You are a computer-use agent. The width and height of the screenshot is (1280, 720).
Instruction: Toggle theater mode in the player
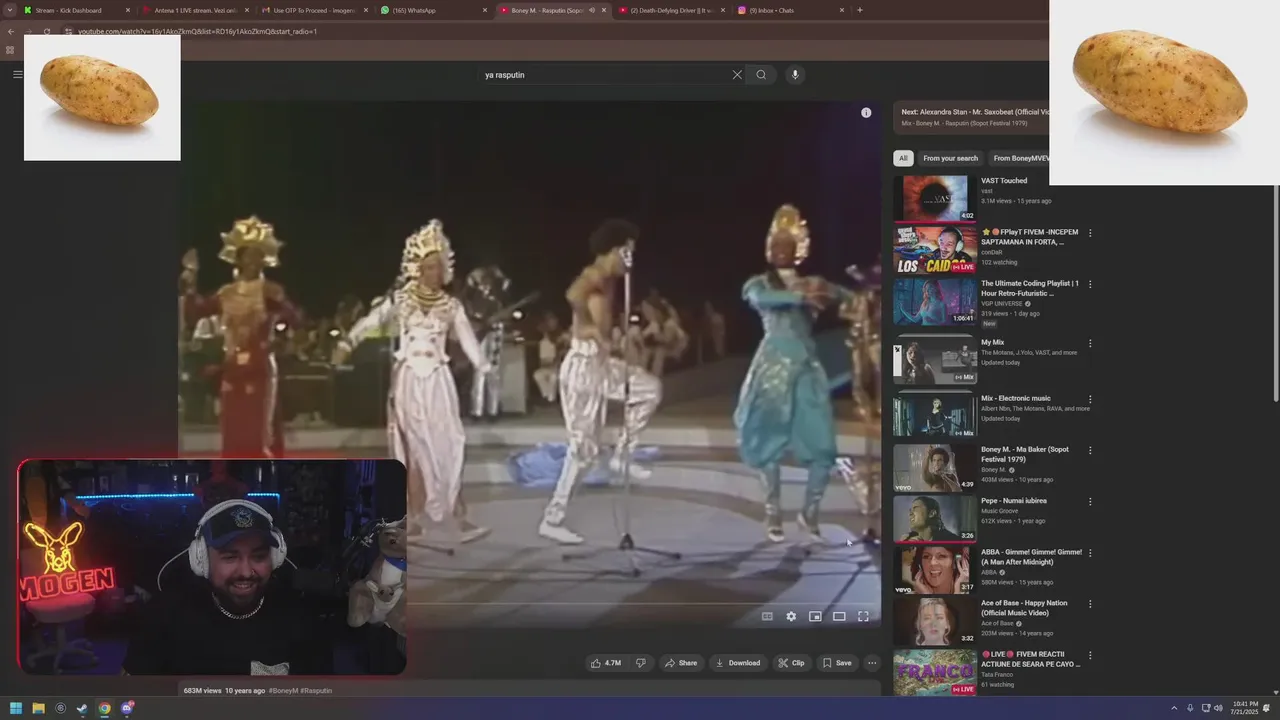839,616
